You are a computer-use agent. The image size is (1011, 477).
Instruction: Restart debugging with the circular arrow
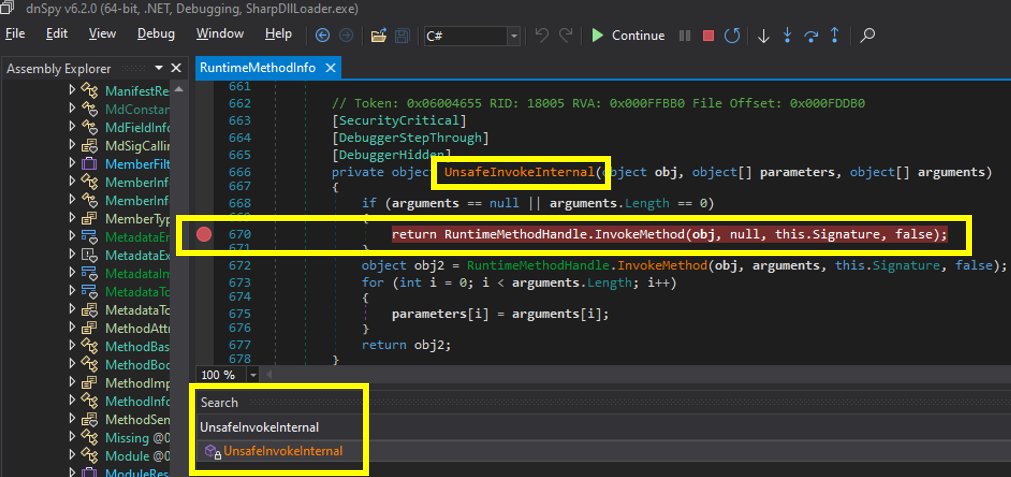coord(732,35)
